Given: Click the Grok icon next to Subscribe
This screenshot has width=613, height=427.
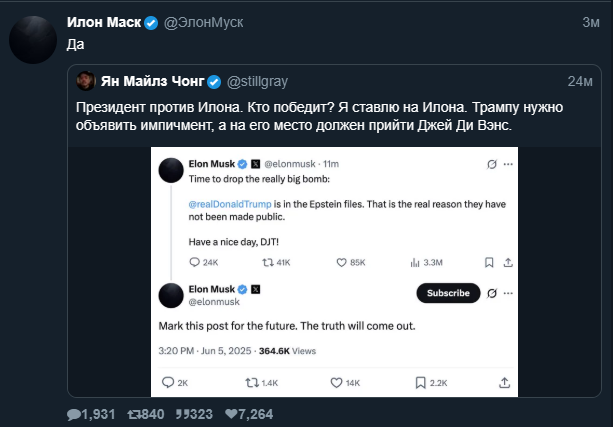Looking at the screenshot, I should [491, 293].
